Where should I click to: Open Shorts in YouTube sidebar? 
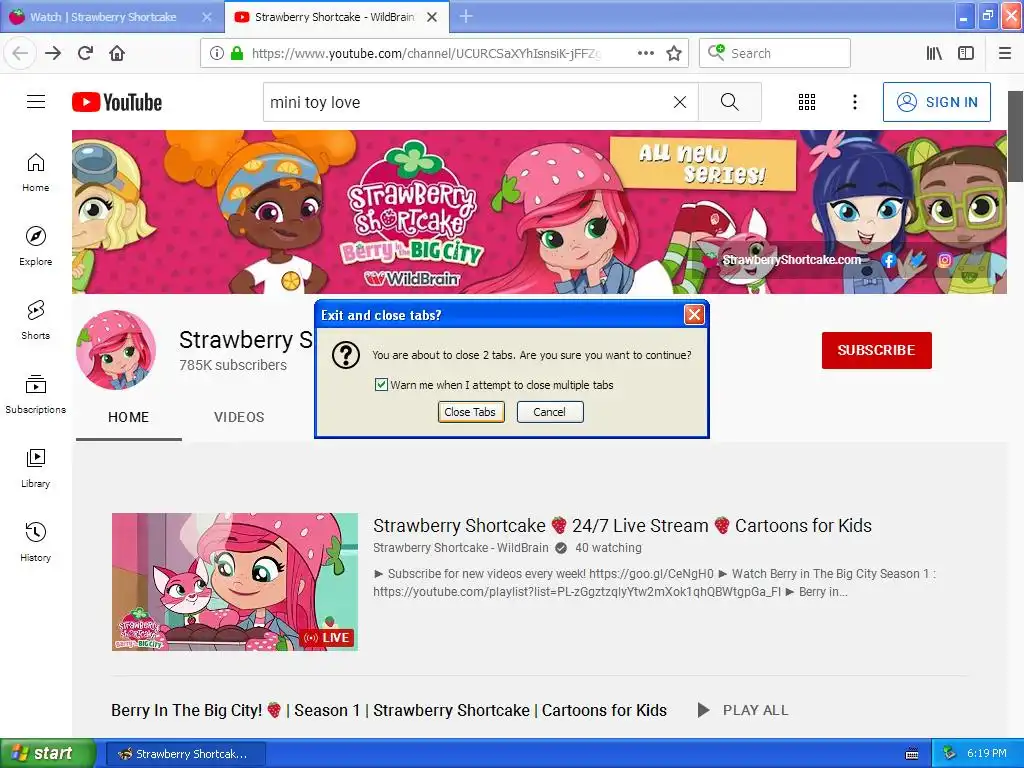click(x=35, y=320)
